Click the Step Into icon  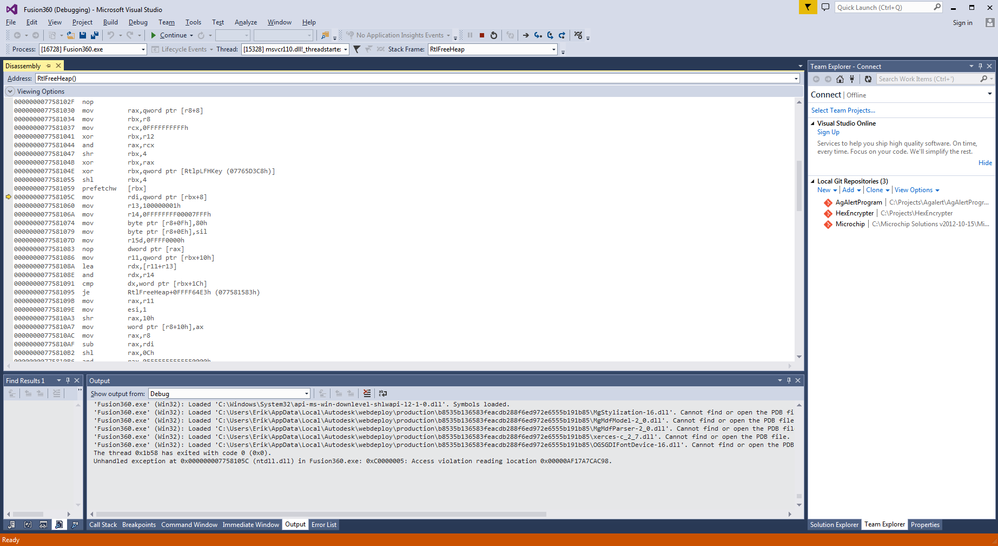(538, 36)
